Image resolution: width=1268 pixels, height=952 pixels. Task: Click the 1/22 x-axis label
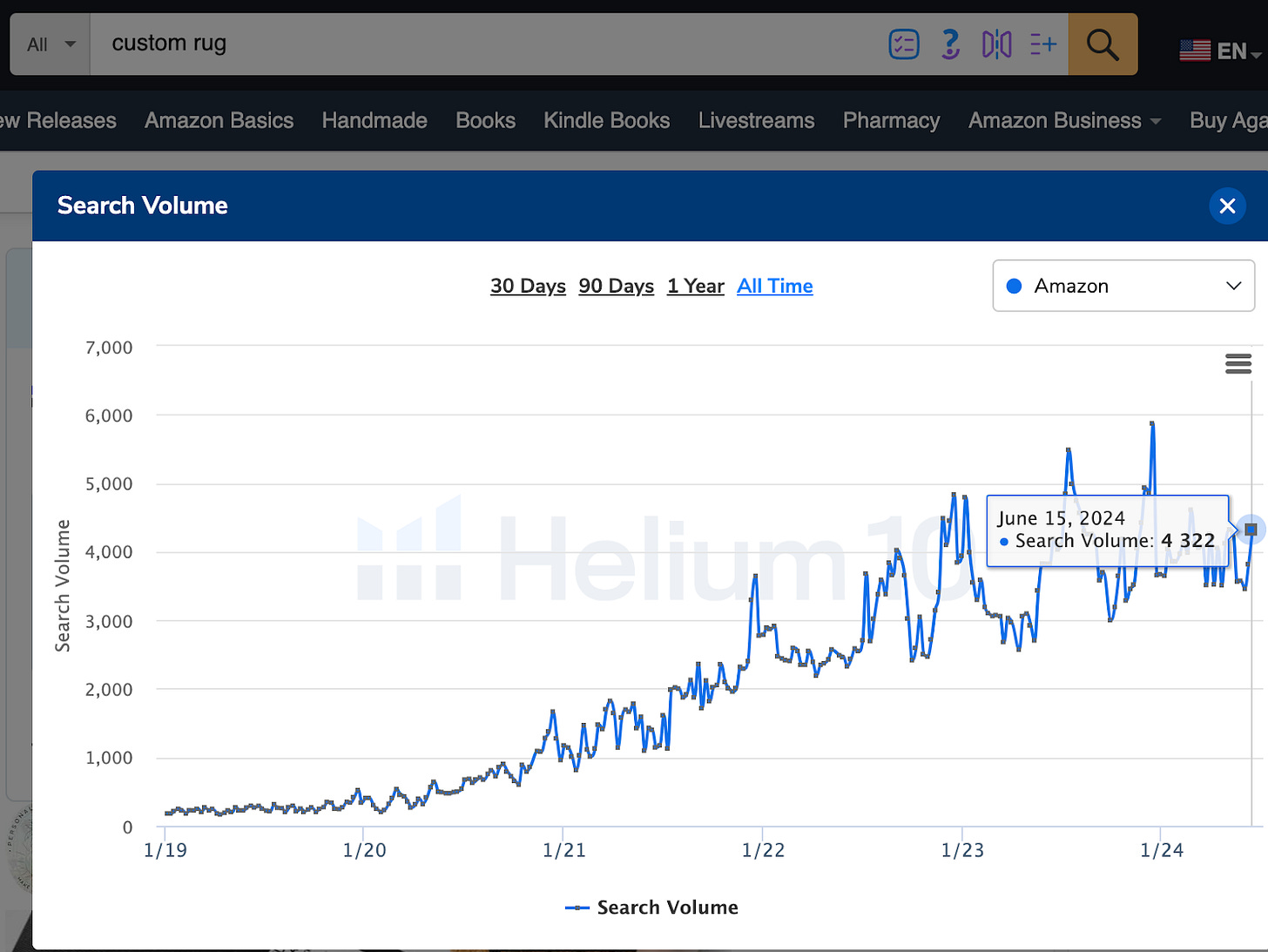pyautogui.click(x=763, y=850)
